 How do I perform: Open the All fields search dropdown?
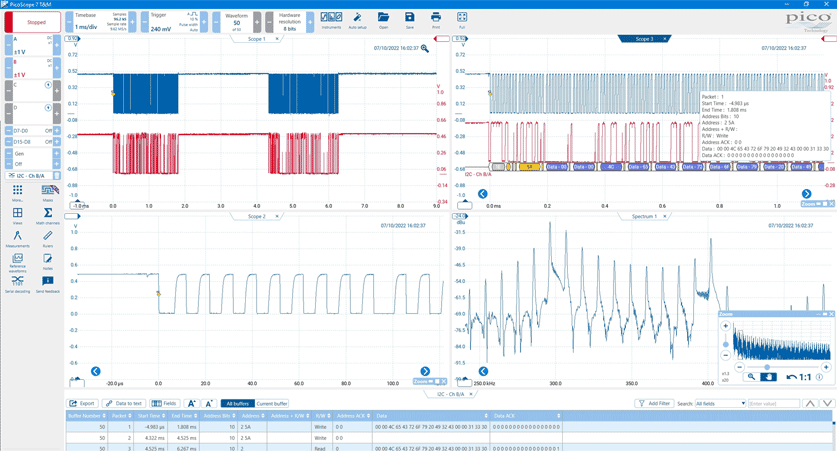pyautogui.click(x=721, y=403)
